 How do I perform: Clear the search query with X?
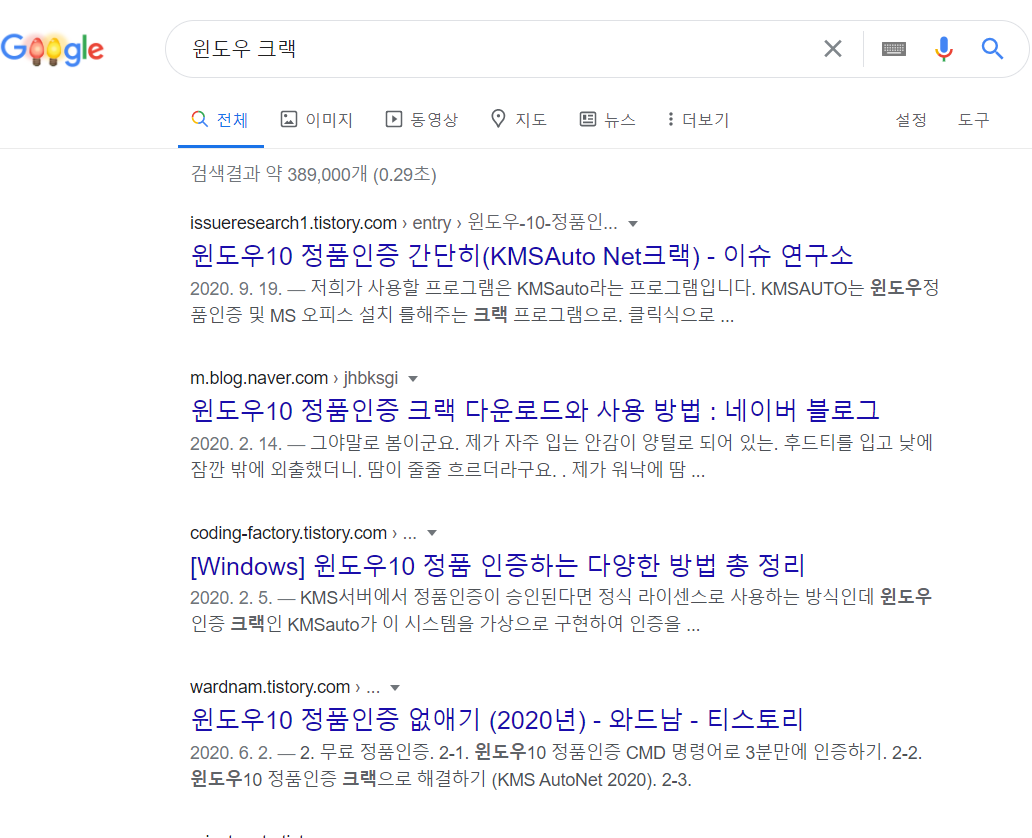pos(833,49)
